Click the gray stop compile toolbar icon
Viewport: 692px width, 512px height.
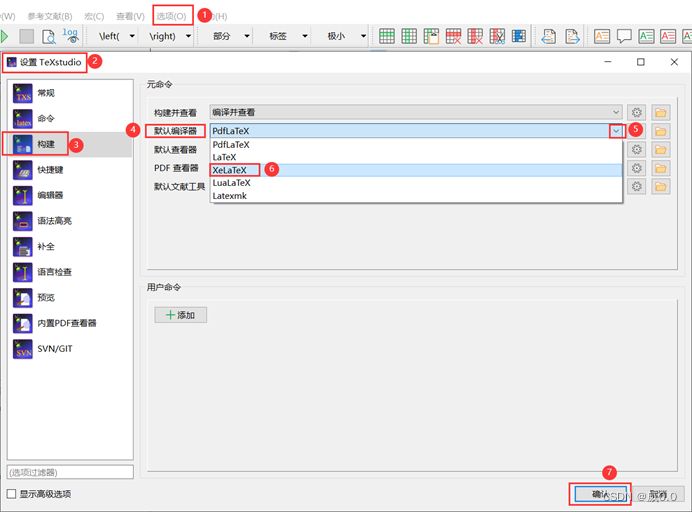[x=26, y=36]
